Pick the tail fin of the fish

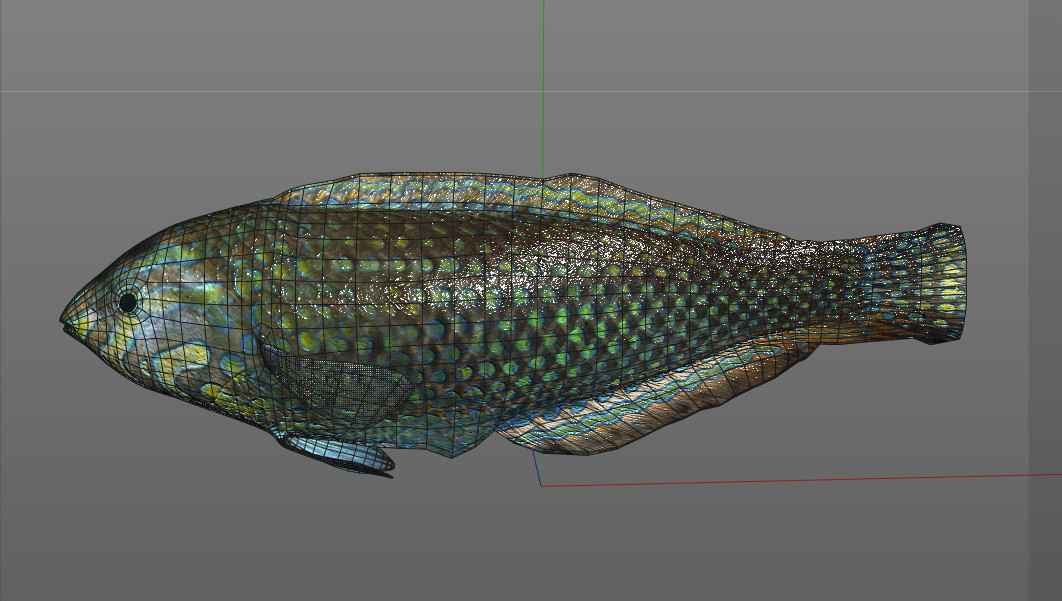point(914,283)
